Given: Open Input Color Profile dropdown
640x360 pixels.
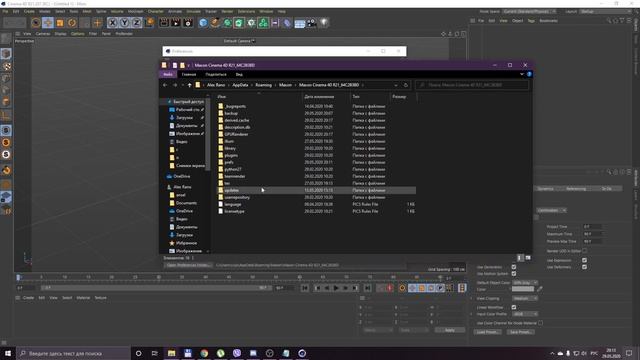Looking at the screenshot, I should tap(525, 314).
